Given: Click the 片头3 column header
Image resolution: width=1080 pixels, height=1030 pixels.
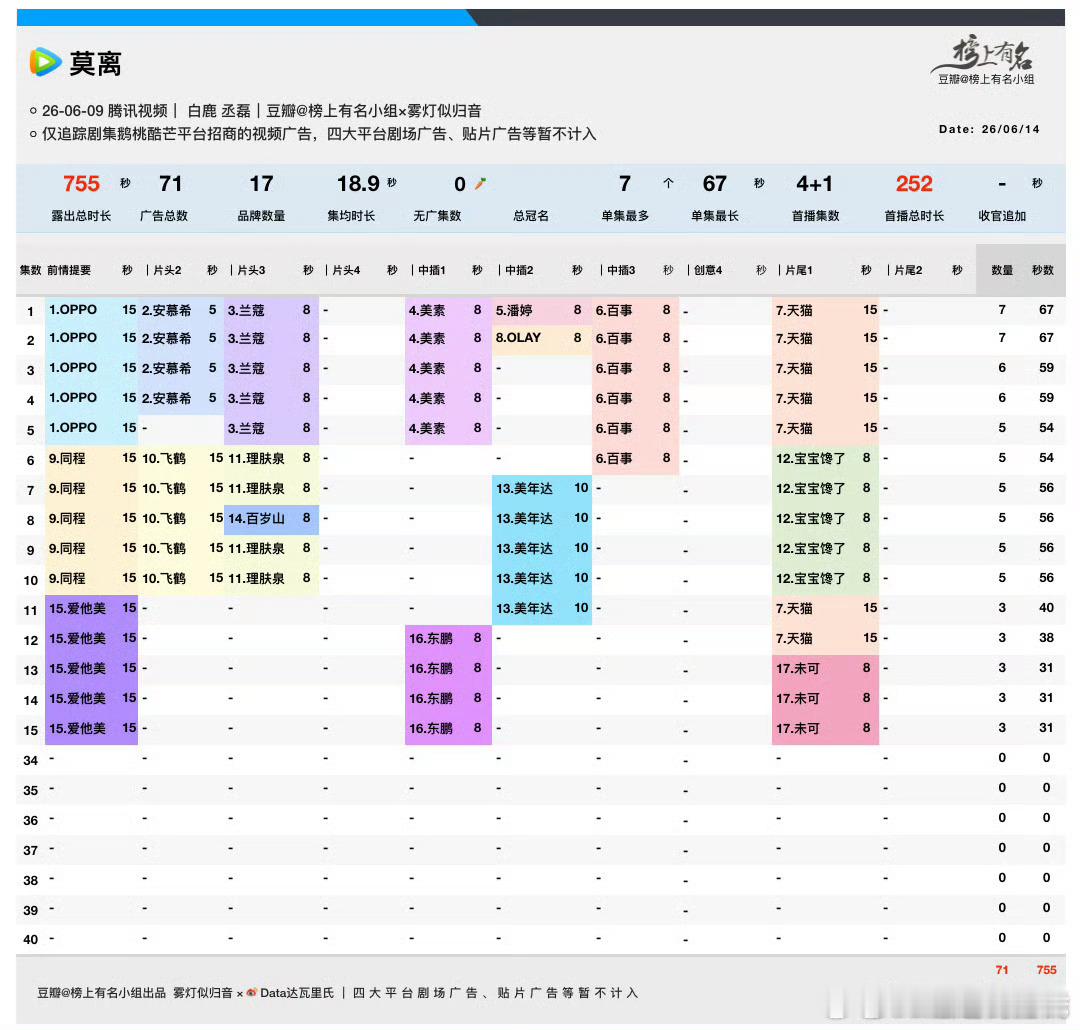Looking at the screenshot, I should click(x=251, y=270).
